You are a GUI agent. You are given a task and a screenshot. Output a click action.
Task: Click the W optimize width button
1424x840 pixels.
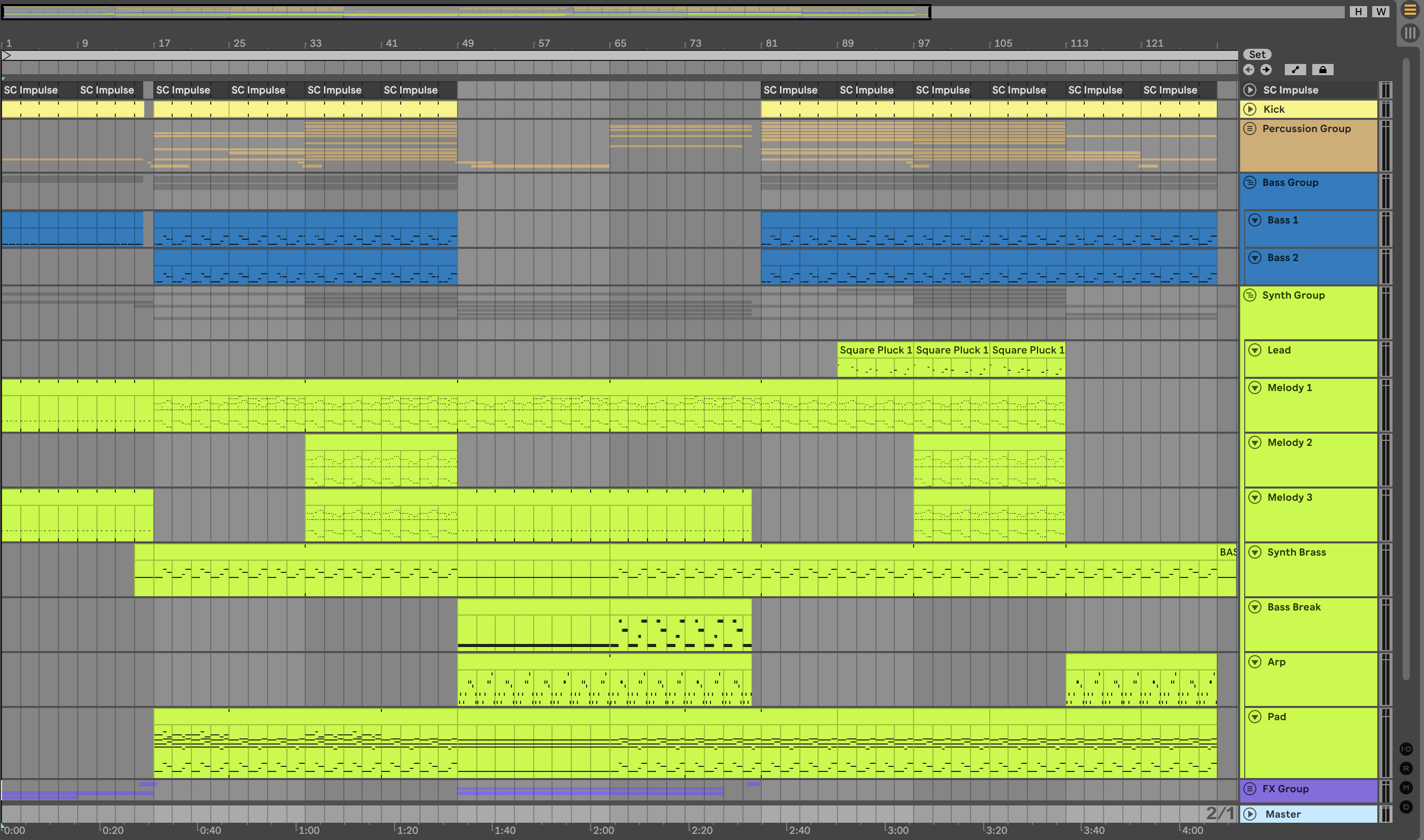pos(1381,11)
